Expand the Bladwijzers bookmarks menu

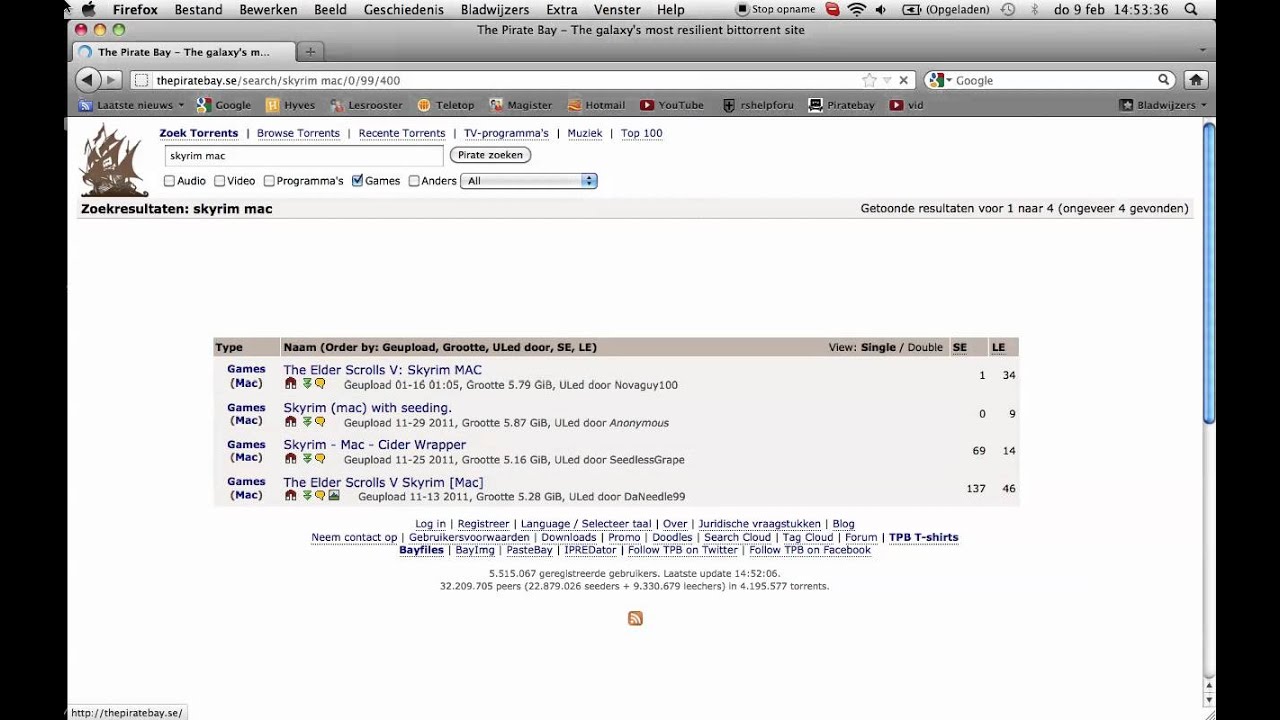[1163, 105]
